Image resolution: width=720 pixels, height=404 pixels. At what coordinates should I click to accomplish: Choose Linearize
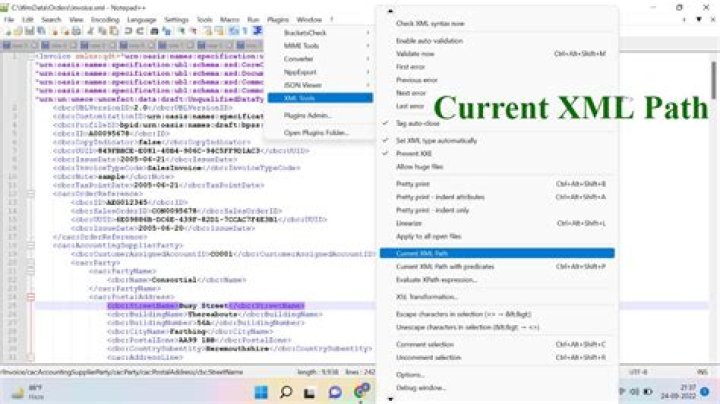click(x=497, y=223)
